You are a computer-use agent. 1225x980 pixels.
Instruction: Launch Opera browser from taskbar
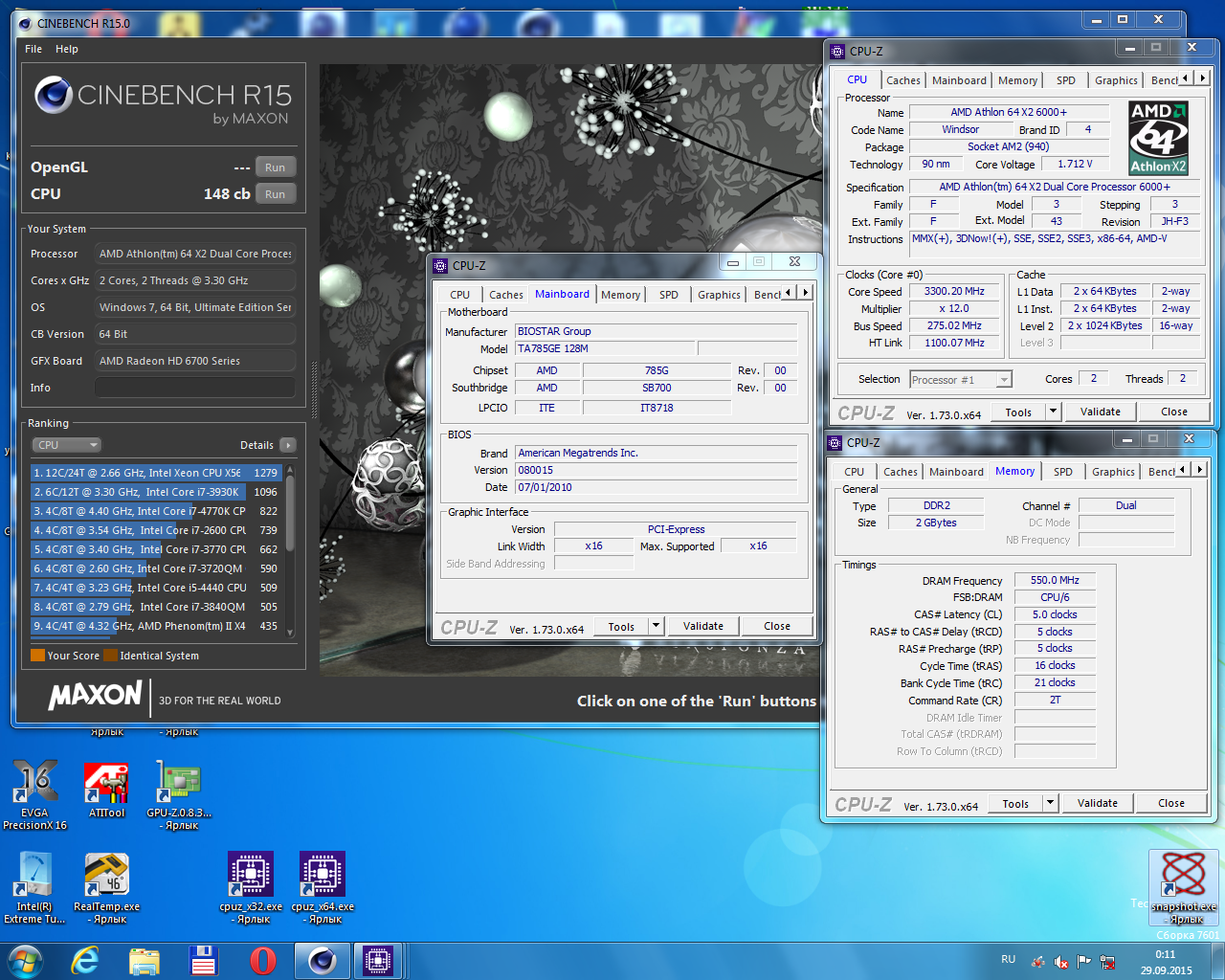263,961
